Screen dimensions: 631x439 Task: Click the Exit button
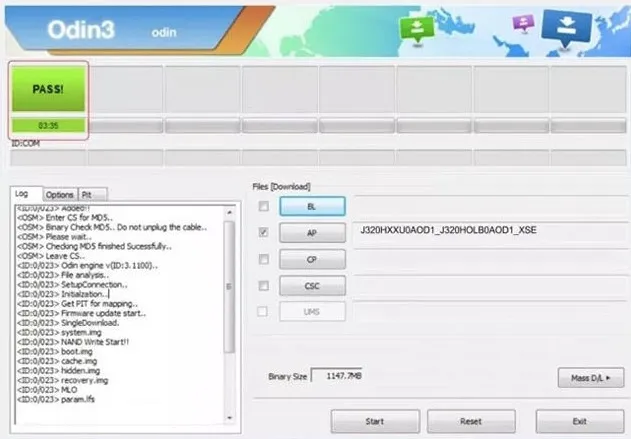pyautogui.click(x=579, y=421)
